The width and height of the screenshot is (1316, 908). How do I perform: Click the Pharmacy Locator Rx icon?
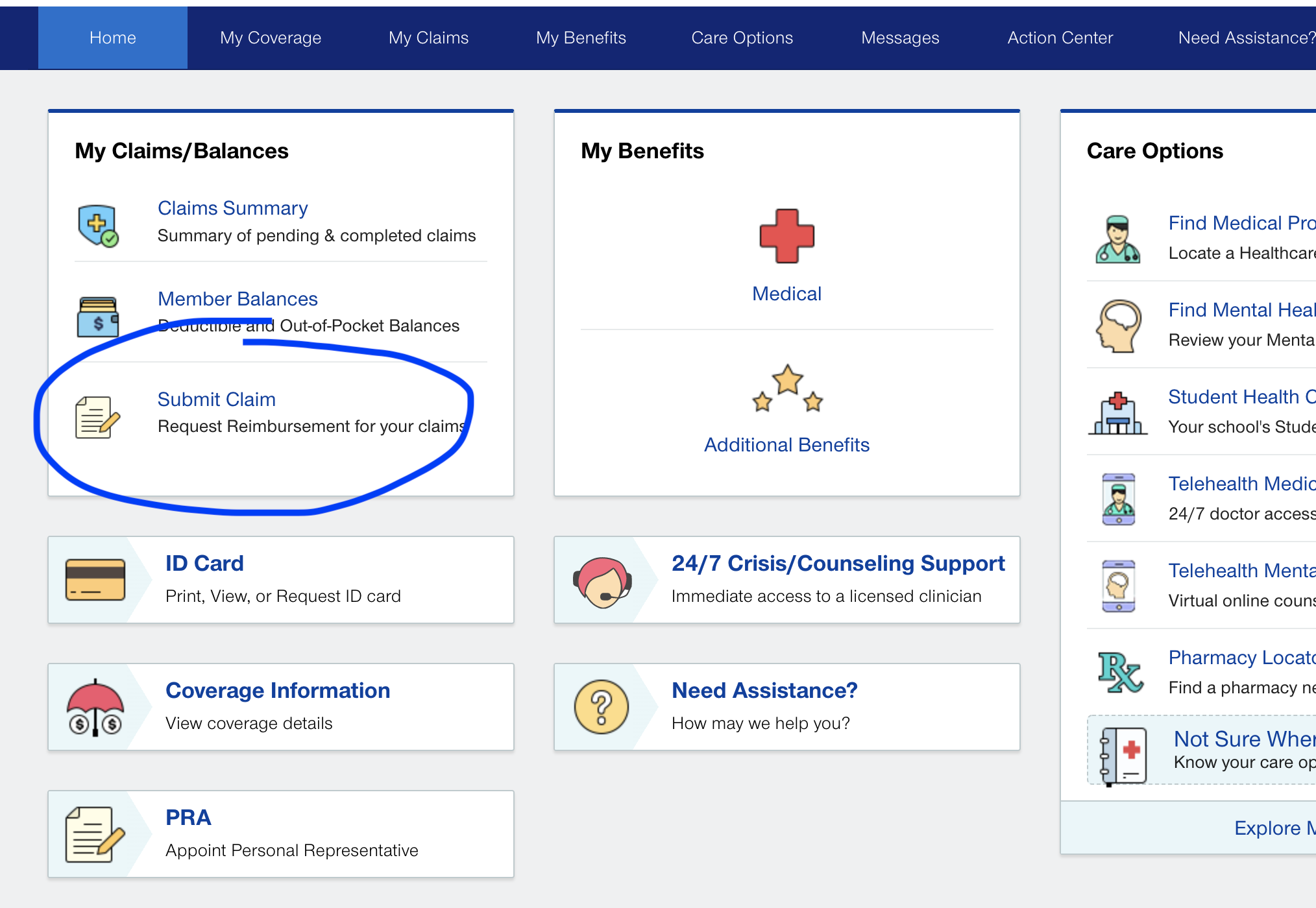coord(1119,672)
